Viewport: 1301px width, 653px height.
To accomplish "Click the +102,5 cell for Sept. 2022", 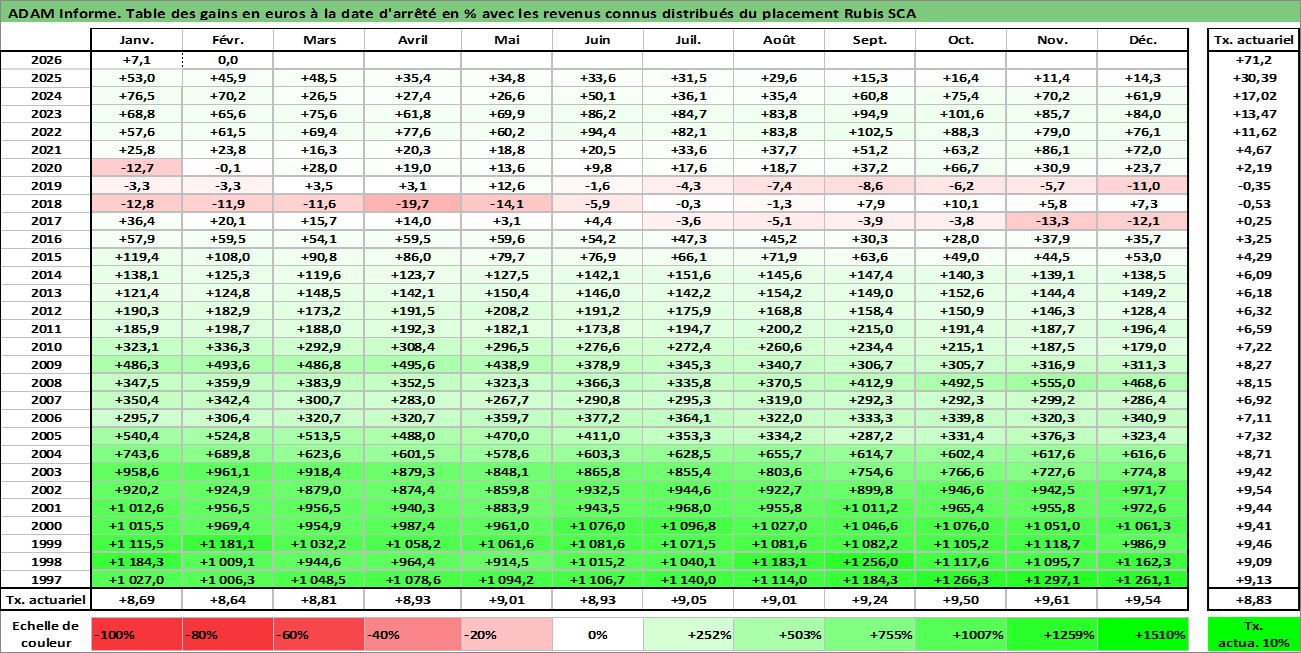I will pos(870,132).
